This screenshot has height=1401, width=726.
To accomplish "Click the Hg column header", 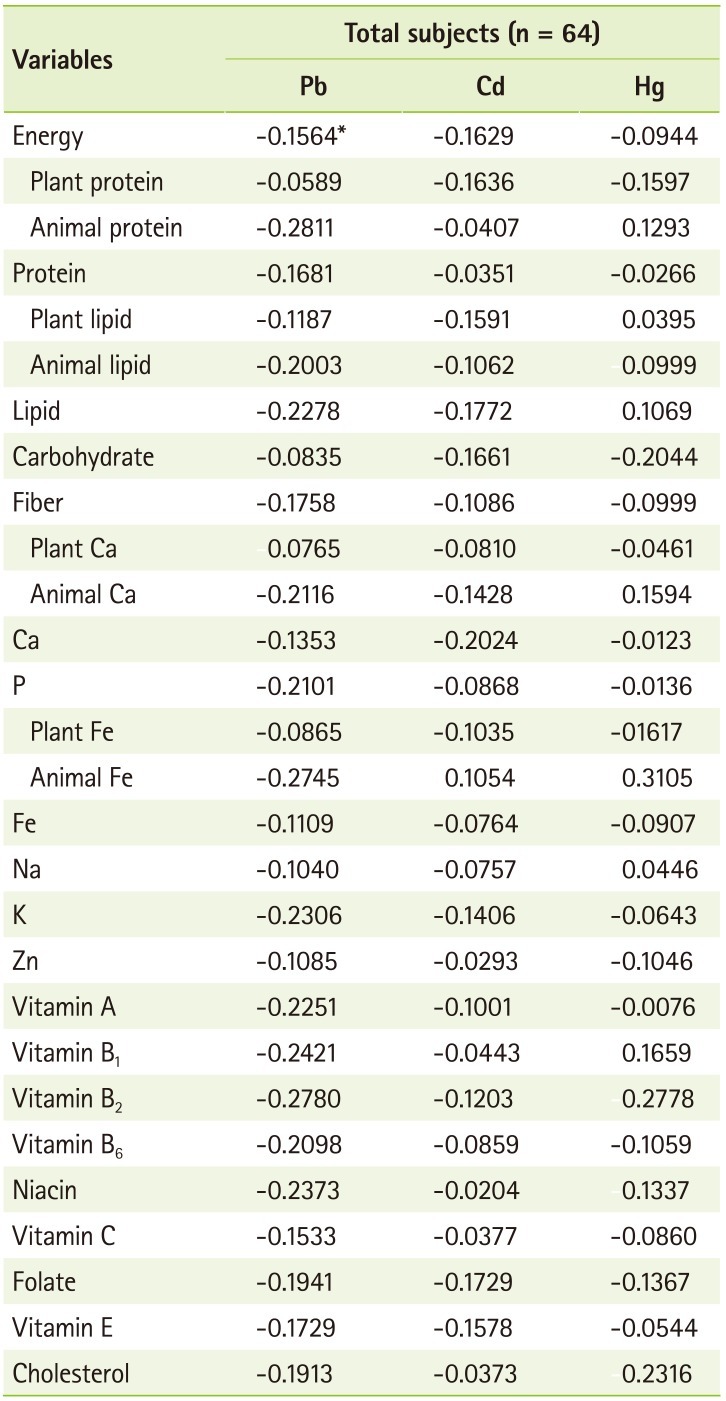I will coord(651,87).
